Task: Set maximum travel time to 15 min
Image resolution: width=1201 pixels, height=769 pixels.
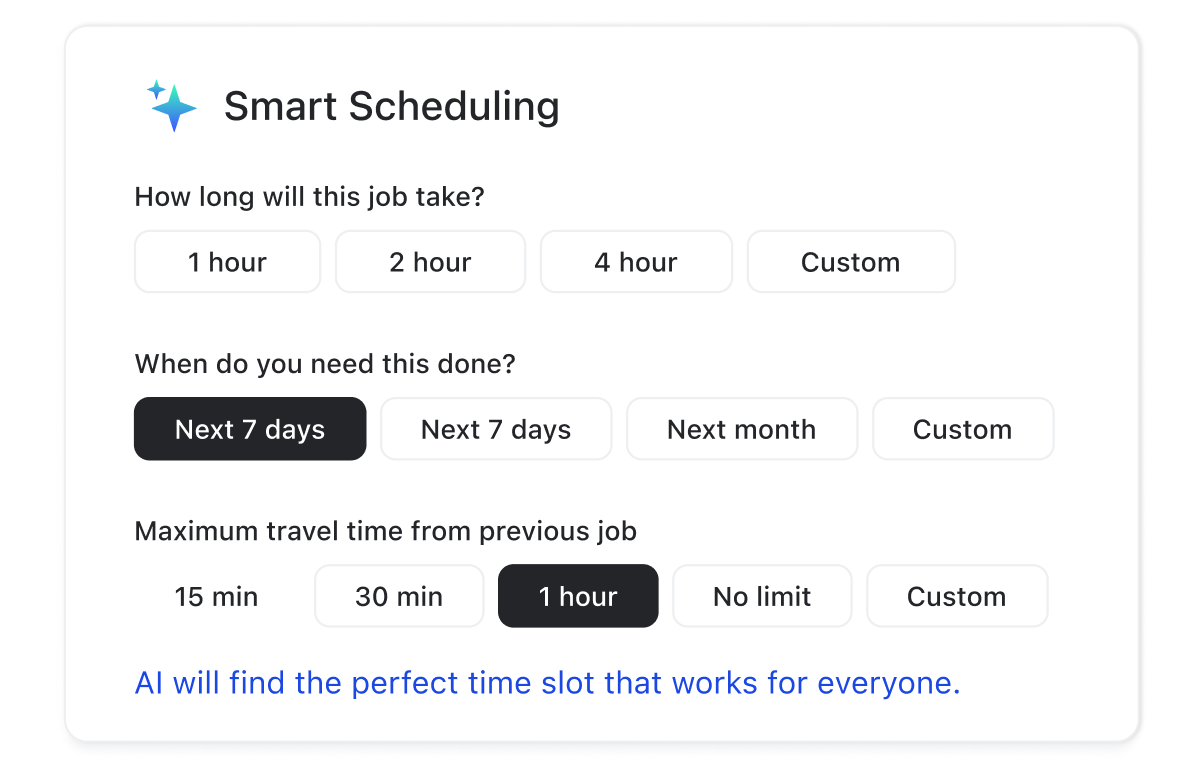Action: pyautogui.click(x=217, y=596)
